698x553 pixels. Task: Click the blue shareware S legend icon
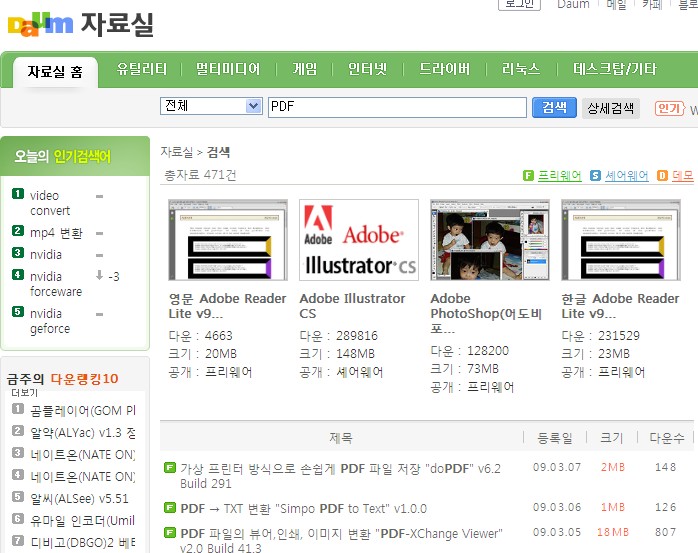[x=595, y=176]
